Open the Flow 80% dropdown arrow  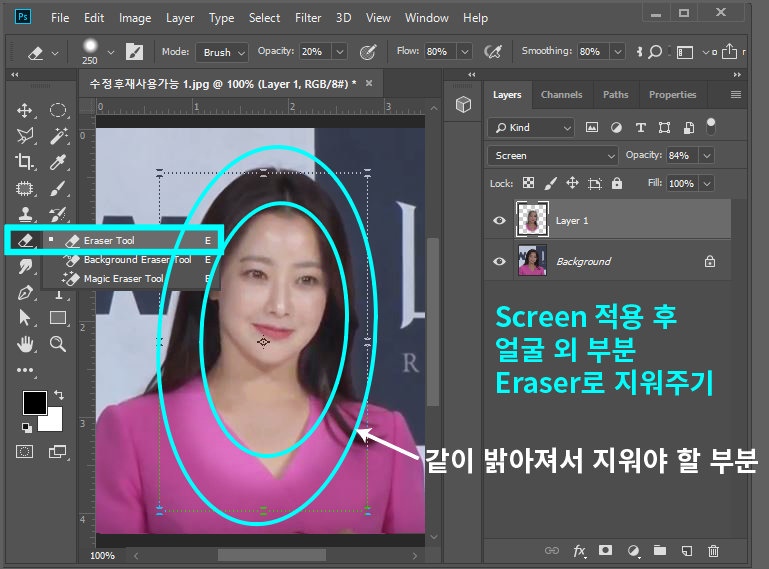(x=464, y=52)
